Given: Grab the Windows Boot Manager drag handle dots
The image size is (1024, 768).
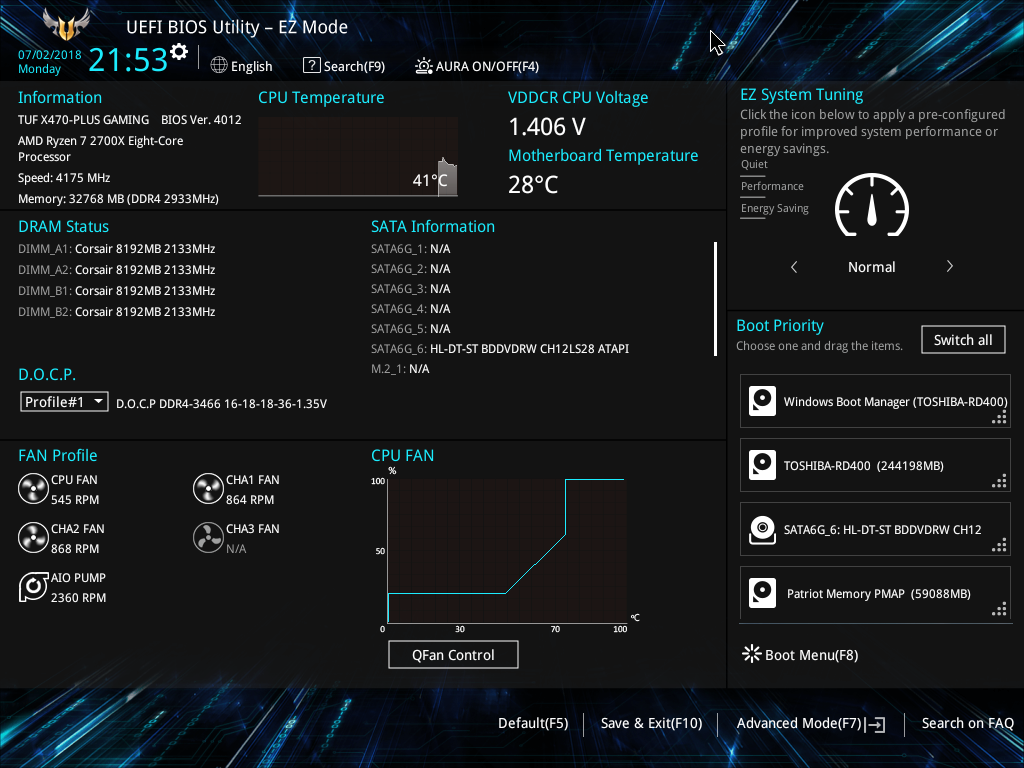Looking at the screenshot, I should tap(999, 418).
